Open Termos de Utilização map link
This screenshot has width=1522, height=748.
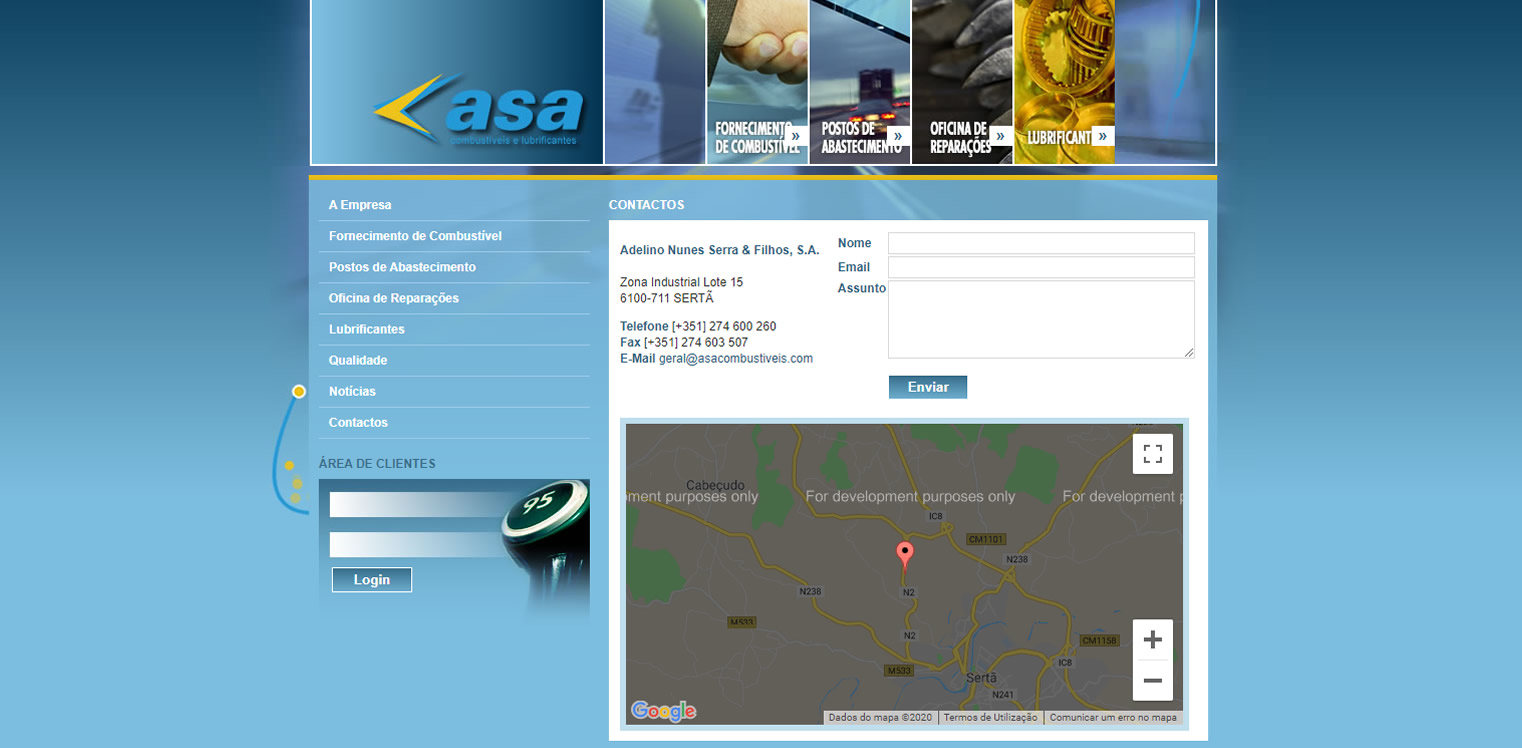pyautogui.click(x=991, y=717)
